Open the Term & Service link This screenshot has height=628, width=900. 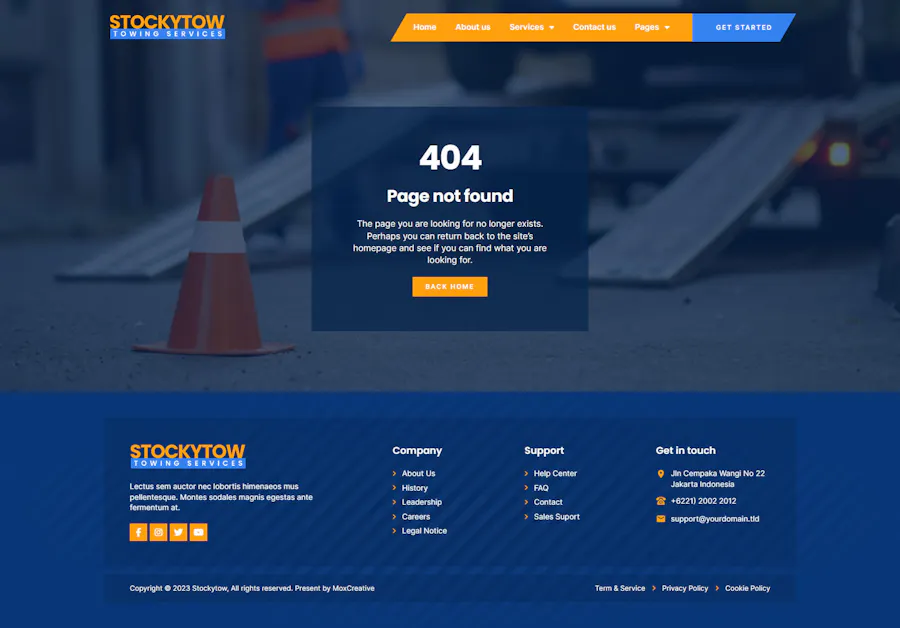tap(620, 588)
